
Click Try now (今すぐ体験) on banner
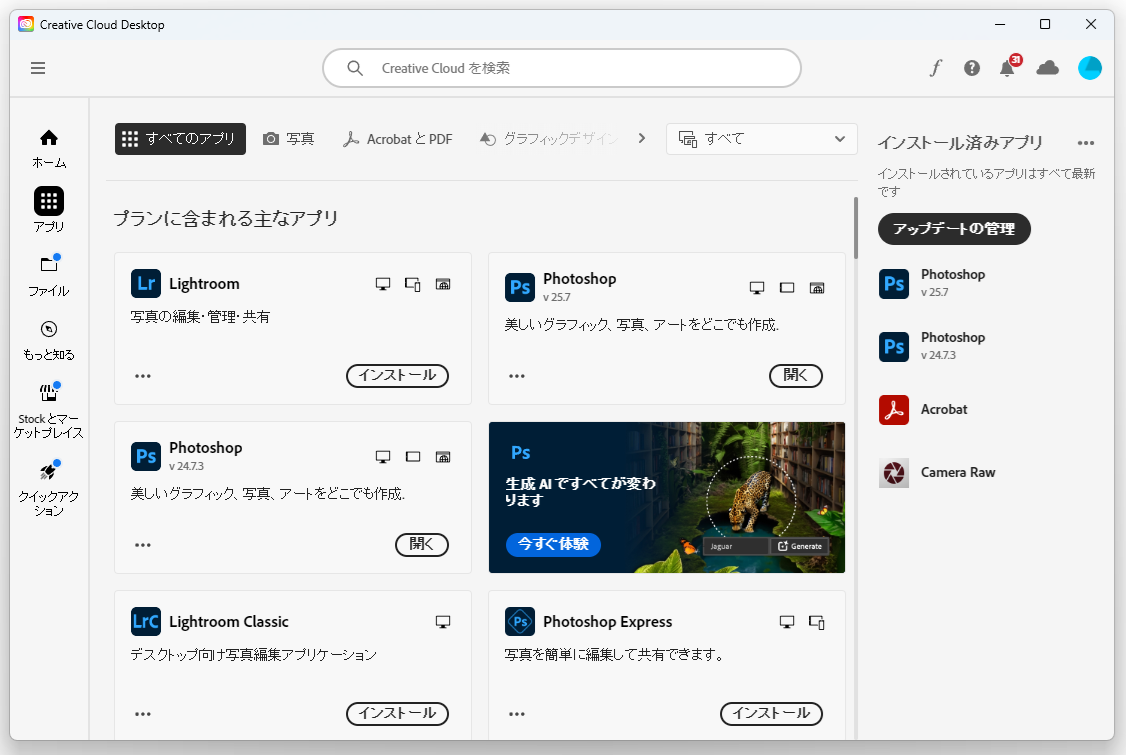[x=553, y=544]
